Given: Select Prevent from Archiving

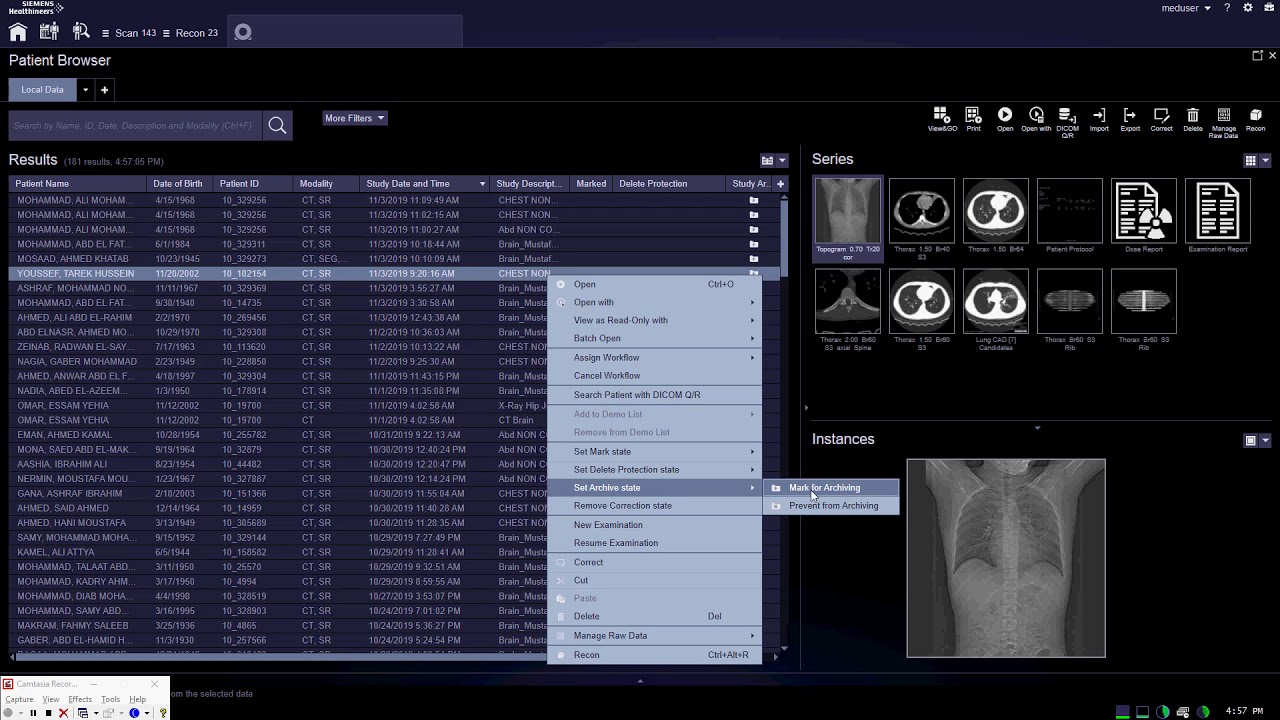Looking at the screenshot, I should 831,506.
